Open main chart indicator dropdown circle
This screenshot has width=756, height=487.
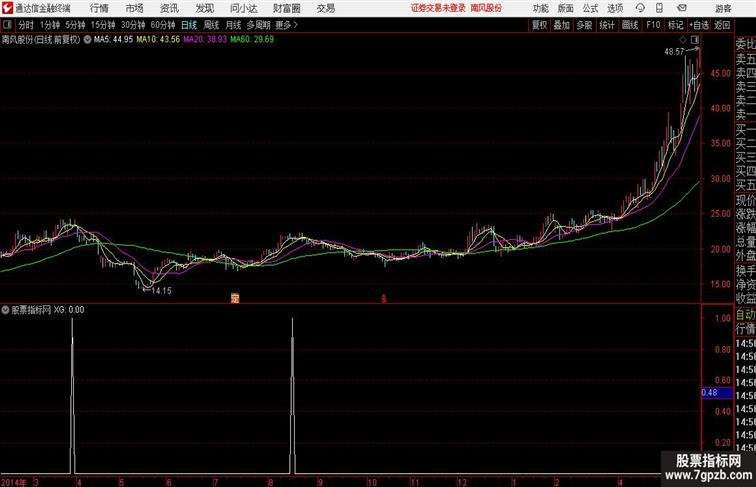pyautogui.click(x=87, y=40)
